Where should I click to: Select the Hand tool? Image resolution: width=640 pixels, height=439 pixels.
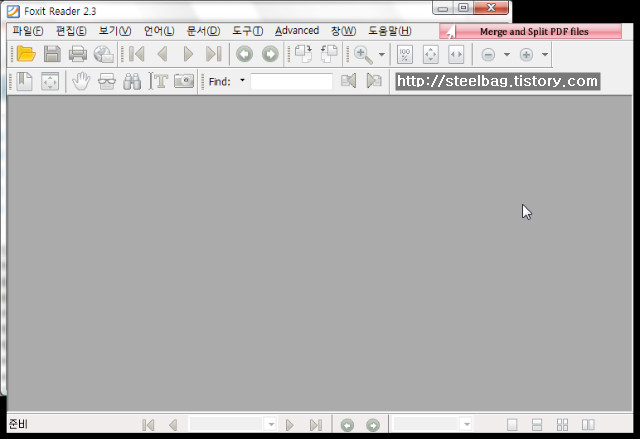click(81, 81)
